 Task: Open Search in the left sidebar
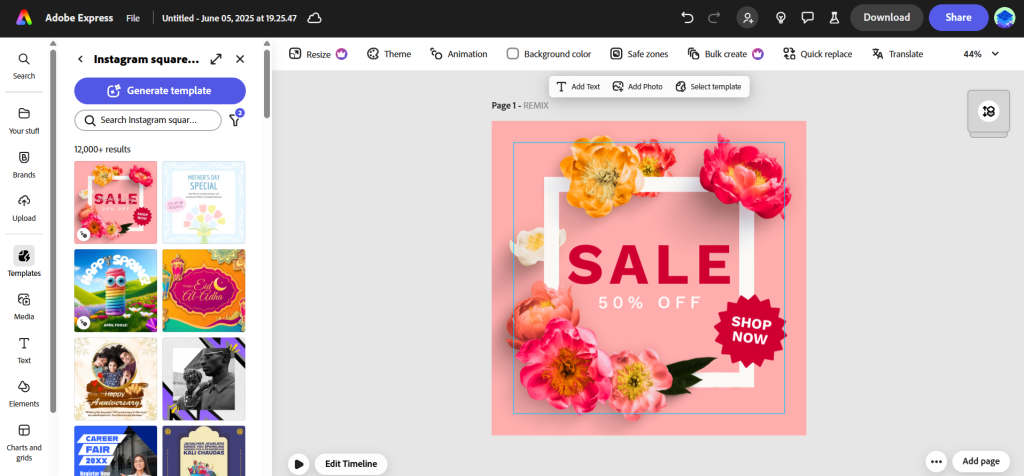point(24,66)
